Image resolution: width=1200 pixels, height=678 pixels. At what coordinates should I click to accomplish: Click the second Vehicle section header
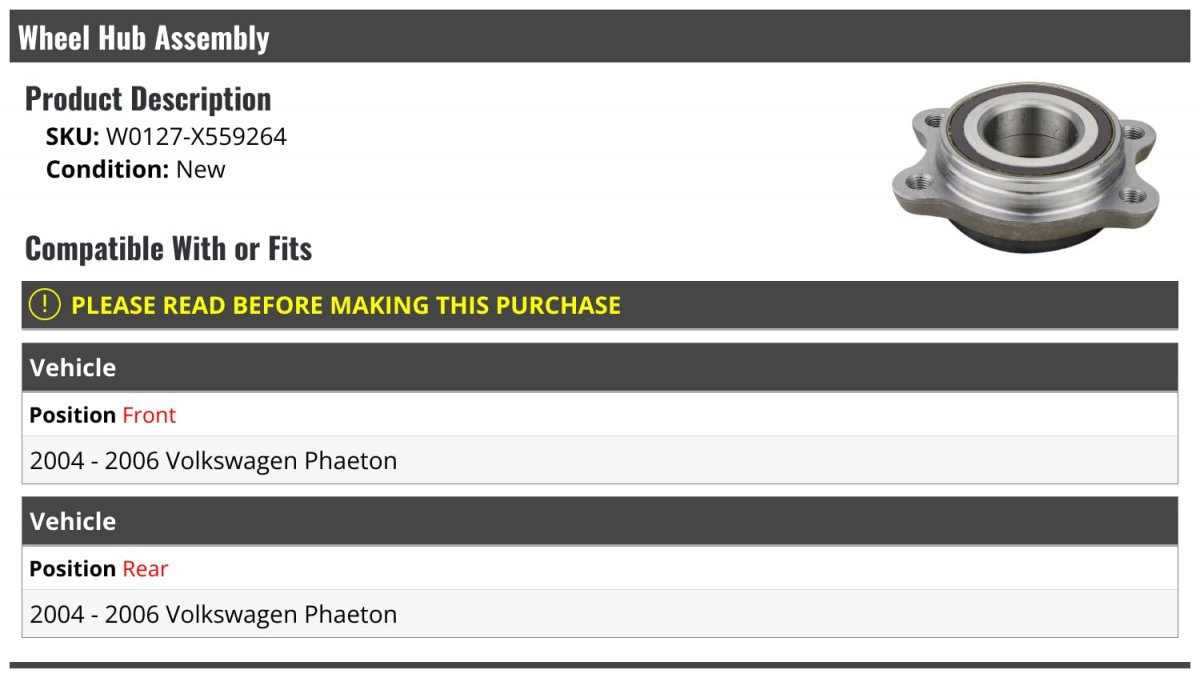600,521
